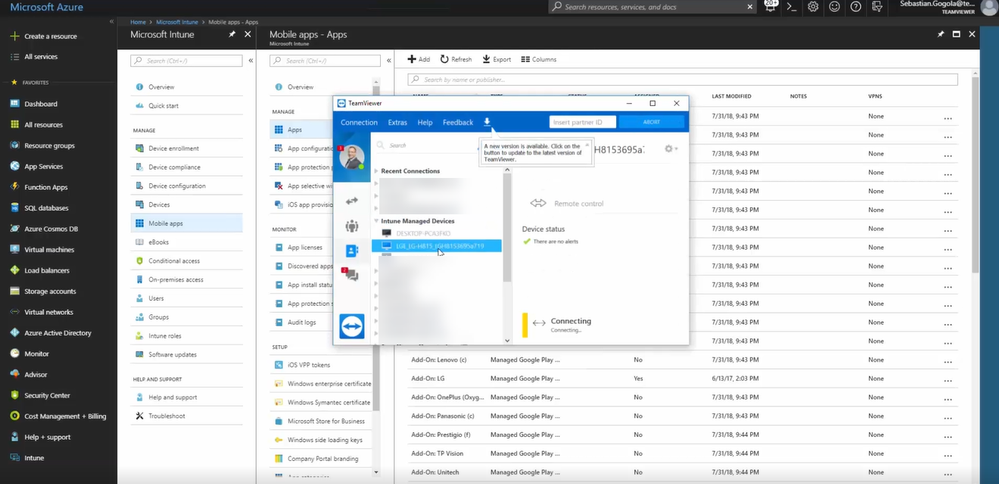Expand Recent Connections group in TeamViewer
The width and height of the screenshot is (999, 484).
point(376,171)
